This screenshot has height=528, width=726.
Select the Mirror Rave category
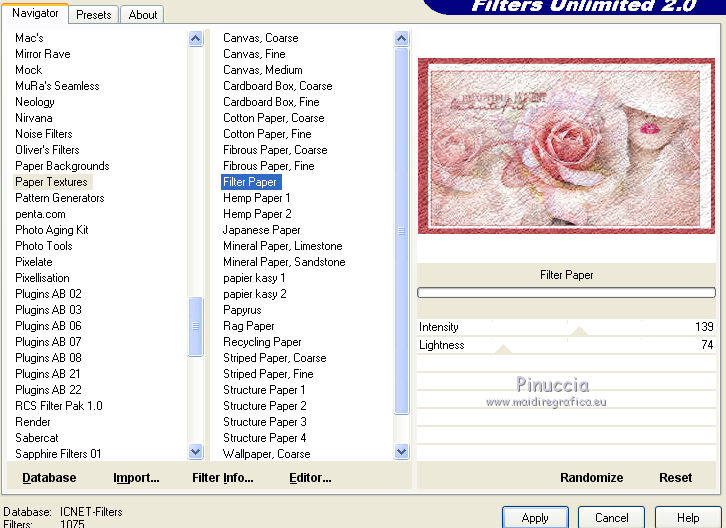click(x=43, y=54)
